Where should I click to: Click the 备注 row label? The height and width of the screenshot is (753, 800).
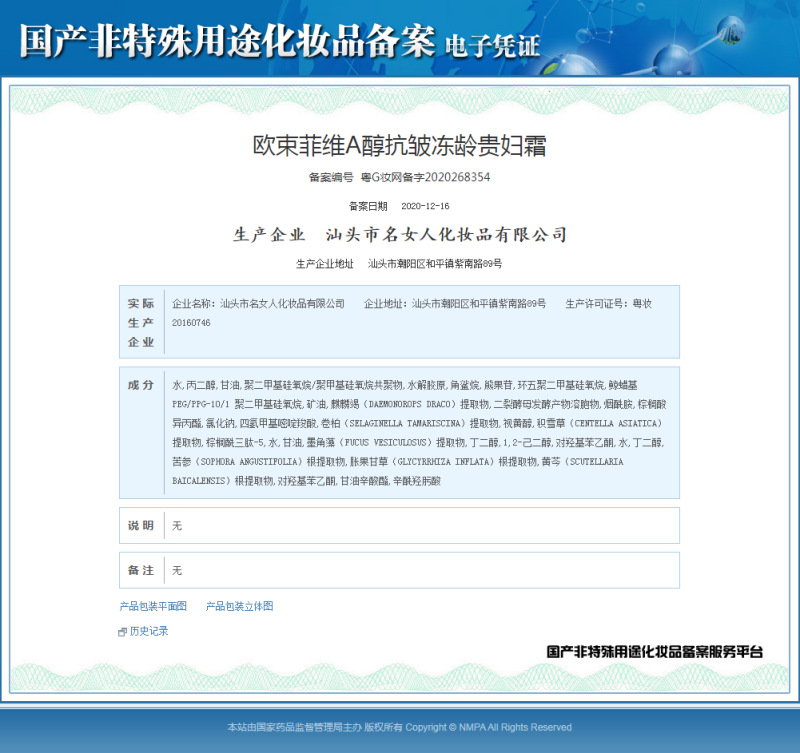coord(141,570)
